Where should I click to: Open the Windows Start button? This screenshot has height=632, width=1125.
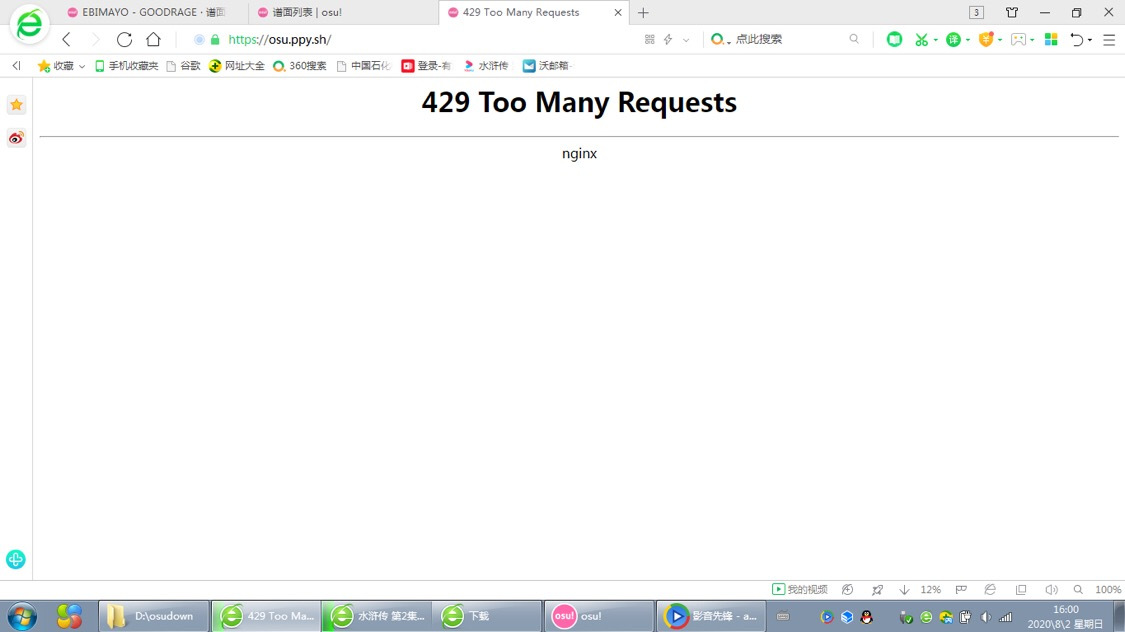(22, 616)
